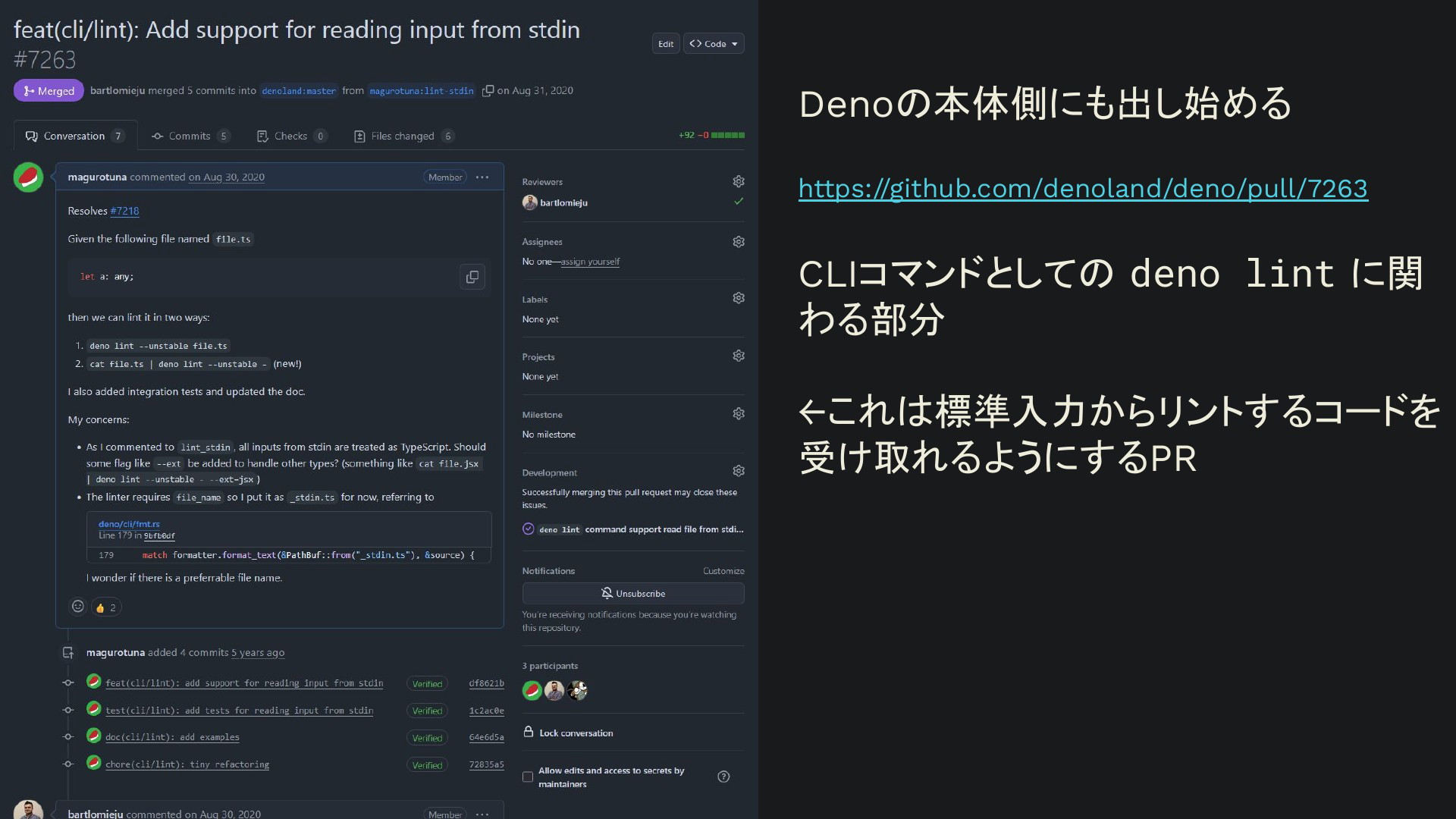Click Customize notifications link
Viewport: 1456px width, 819px height.
723,571
